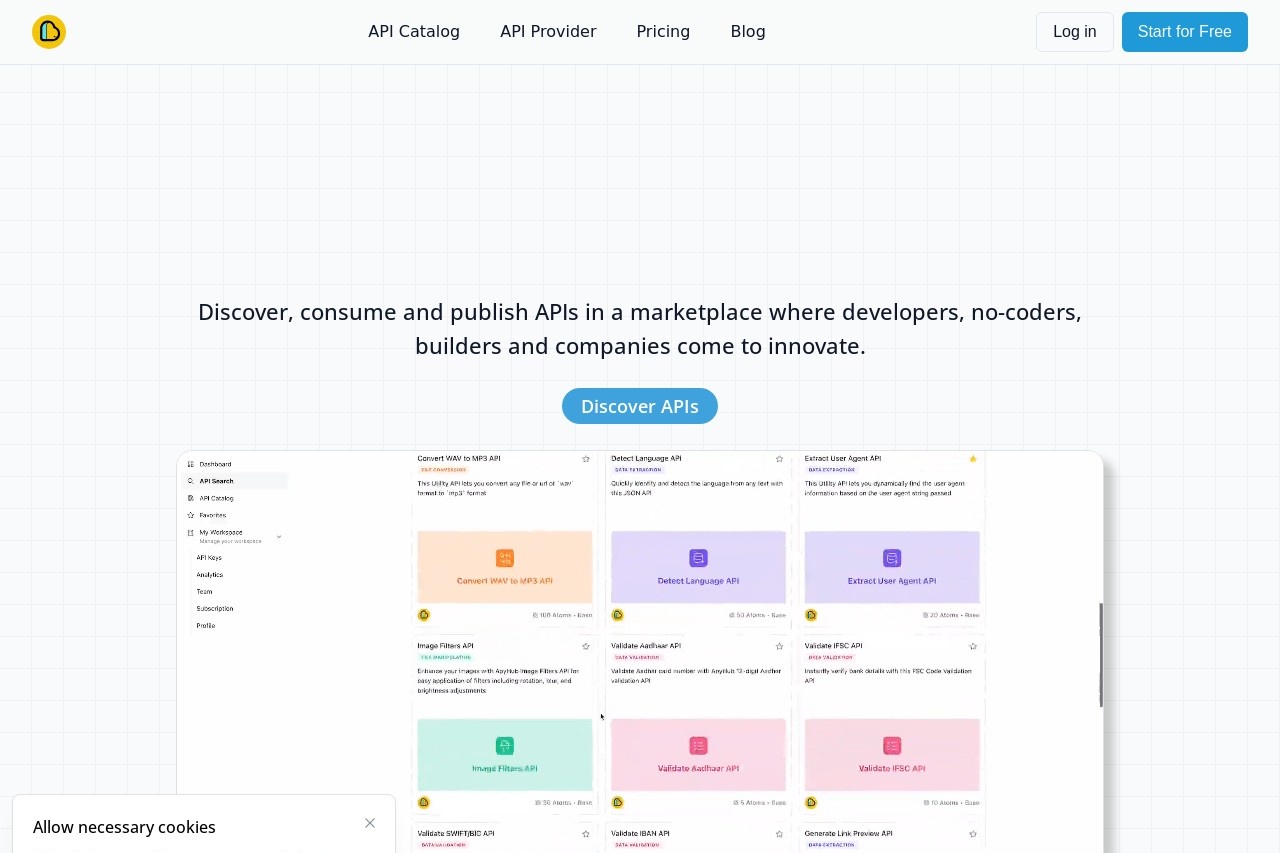
Task: Click the ApyHub logo in header
Action: [x=49, y=32]
